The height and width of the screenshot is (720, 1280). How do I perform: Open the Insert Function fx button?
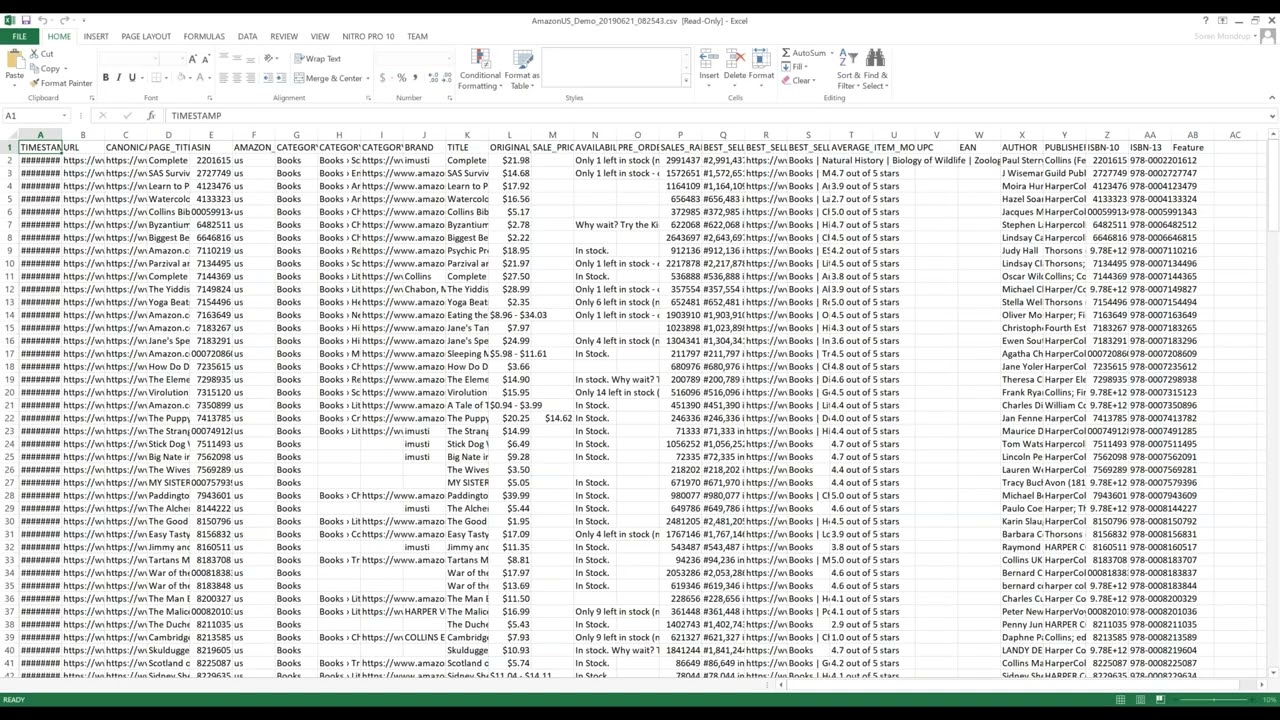coord(151,116)
